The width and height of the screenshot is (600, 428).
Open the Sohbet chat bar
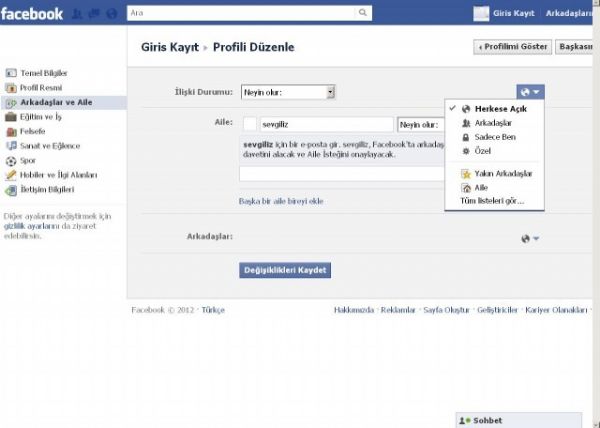519,420
